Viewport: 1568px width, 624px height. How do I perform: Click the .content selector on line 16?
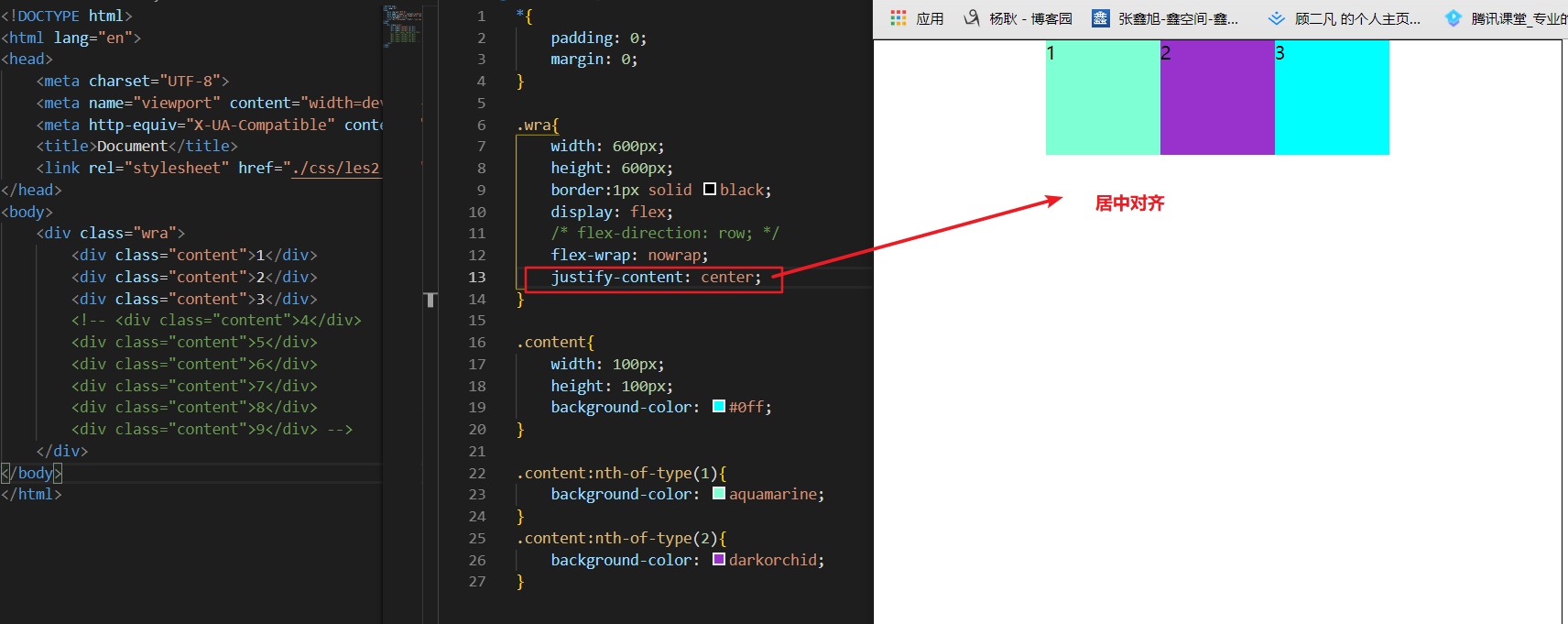[554, 343]
